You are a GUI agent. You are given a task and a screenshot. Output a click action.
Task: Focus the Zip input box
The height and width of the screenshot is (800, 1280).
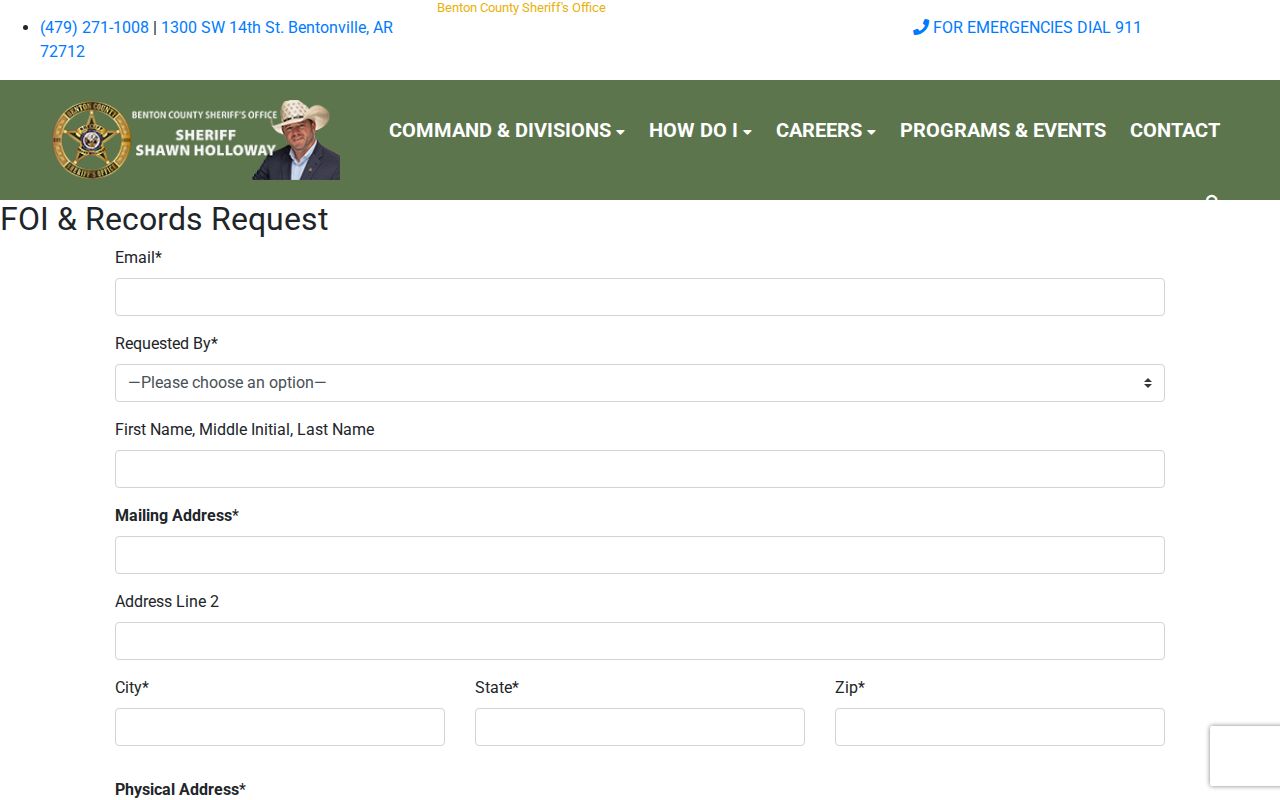[x=1000, y=727]
